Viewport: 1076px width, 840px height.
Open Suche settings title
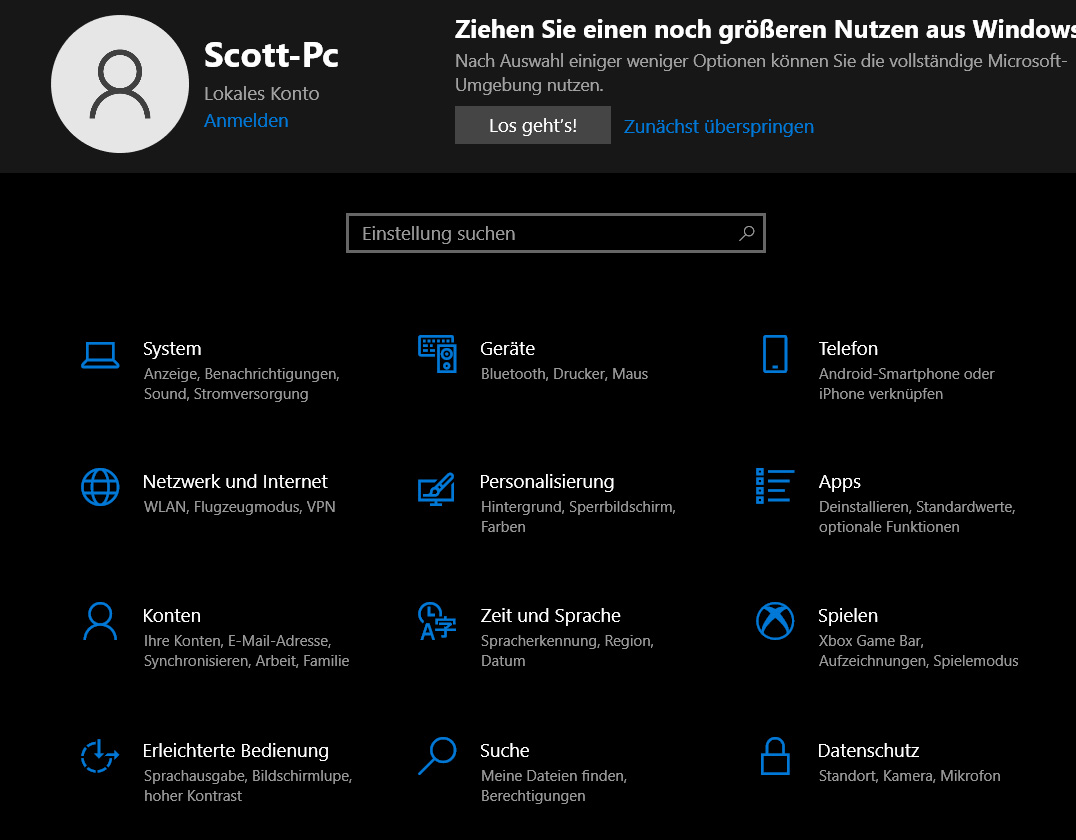[x=504, y=751]
